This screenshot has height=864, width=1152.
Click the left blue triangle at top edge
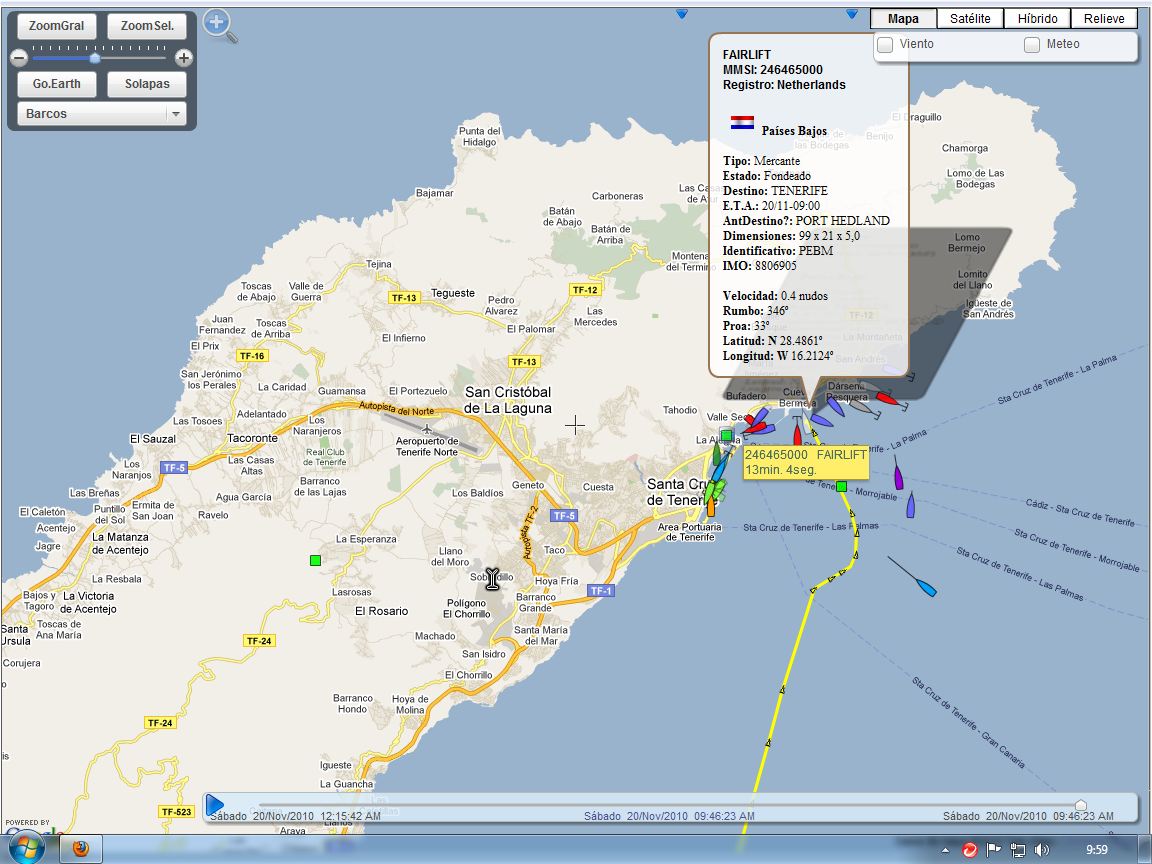tap(682, 13)
